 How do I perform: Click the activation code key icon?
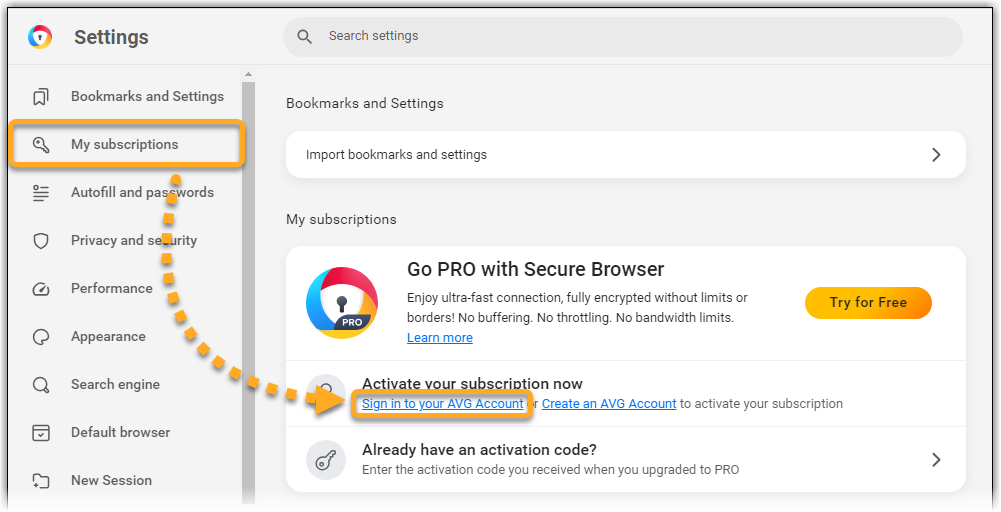tap(326, 460)
